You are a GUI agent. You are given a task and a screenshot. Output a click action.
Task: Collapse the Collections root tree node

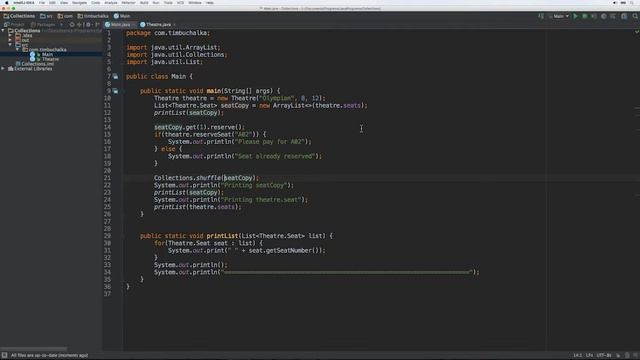(3, 31)
